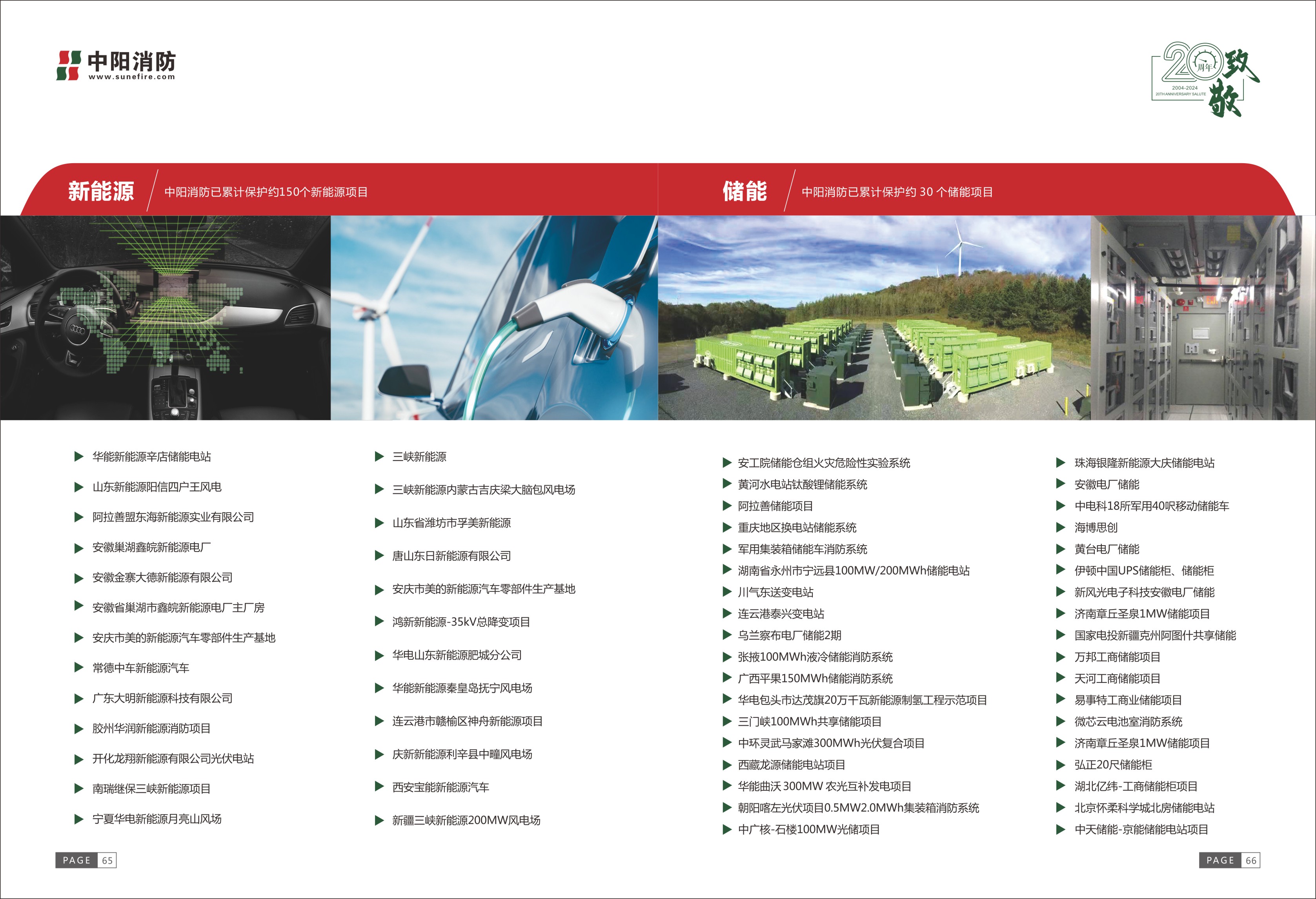The image size is (1316, 899).
Task: Select 黄河水电站钛酸锂储能系统
Action: 803,484
